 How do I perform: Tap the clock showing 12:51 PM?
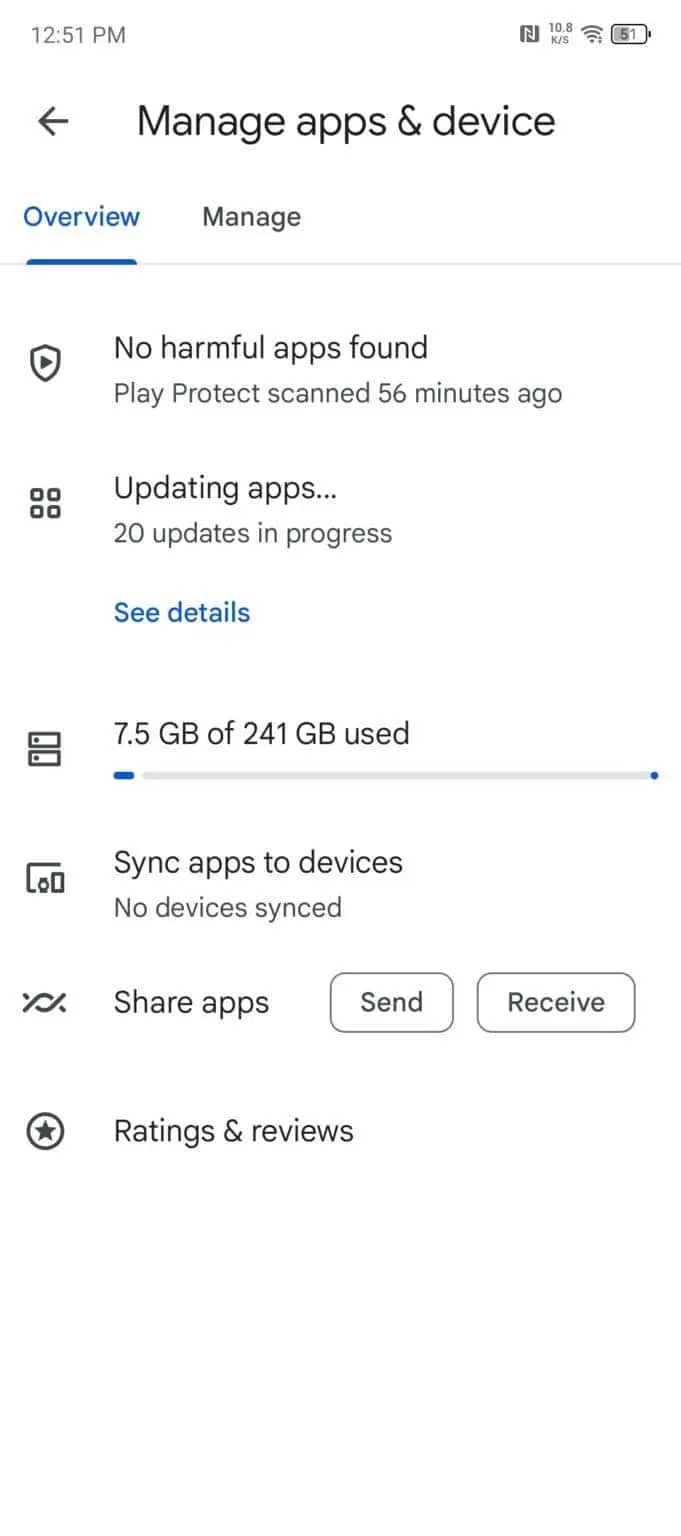[x=78, y=34]
